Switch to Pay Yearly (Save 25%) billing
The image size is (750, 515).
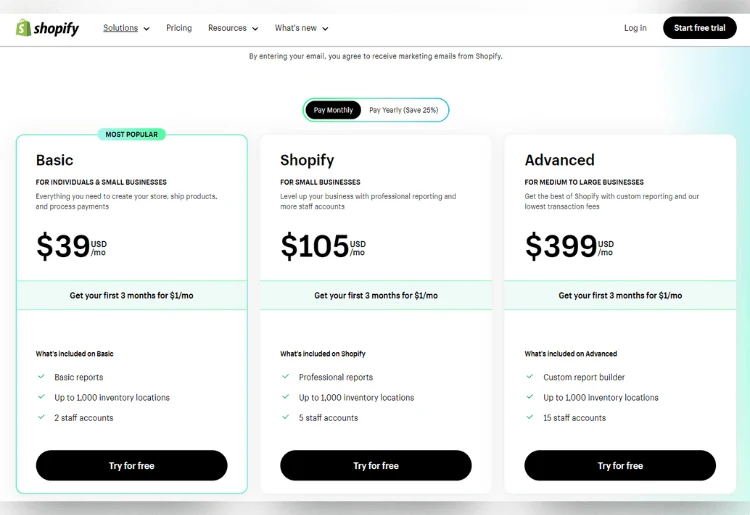[403, 110]
